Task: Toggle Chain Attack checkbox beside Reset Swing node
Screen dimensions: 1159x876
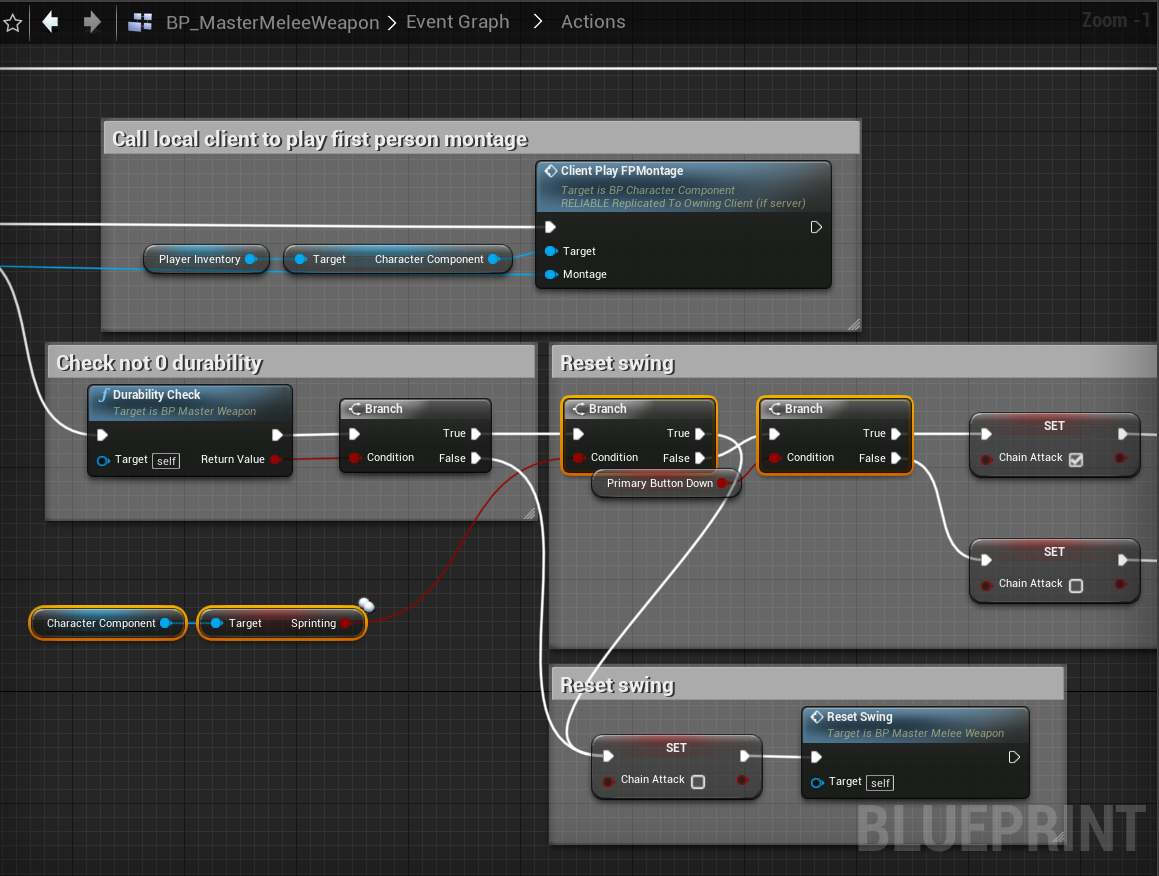Action: coord(698,781)
